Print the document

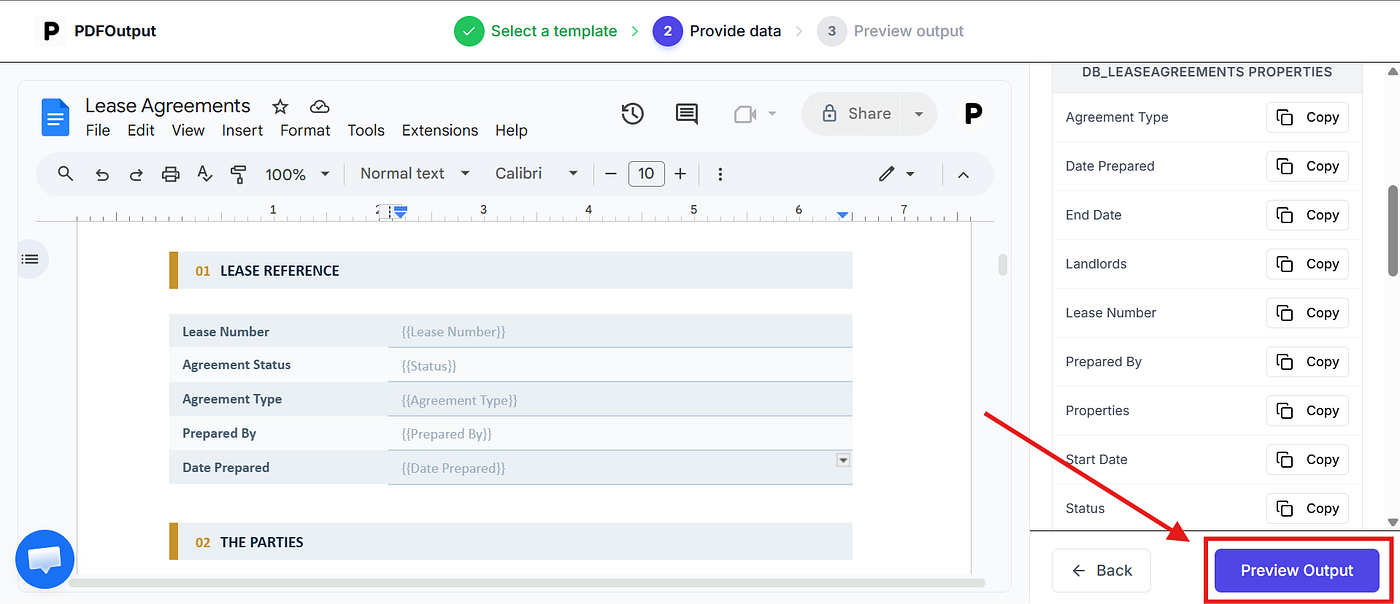[171, 174]
